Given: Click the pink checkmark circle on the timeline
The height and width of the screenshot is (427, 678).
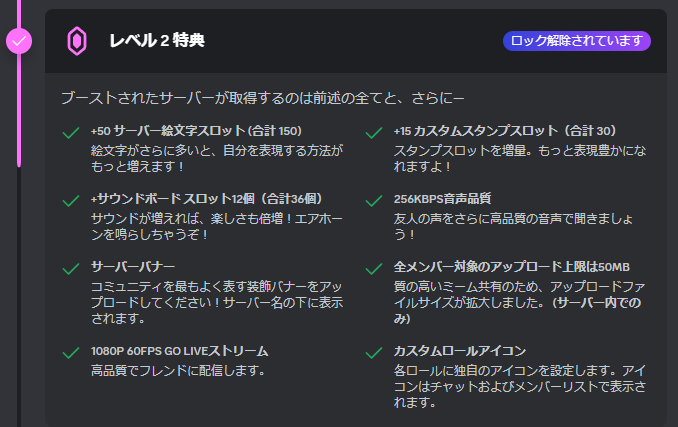Looking at the screenshot, I should click(x=19, y=41).
